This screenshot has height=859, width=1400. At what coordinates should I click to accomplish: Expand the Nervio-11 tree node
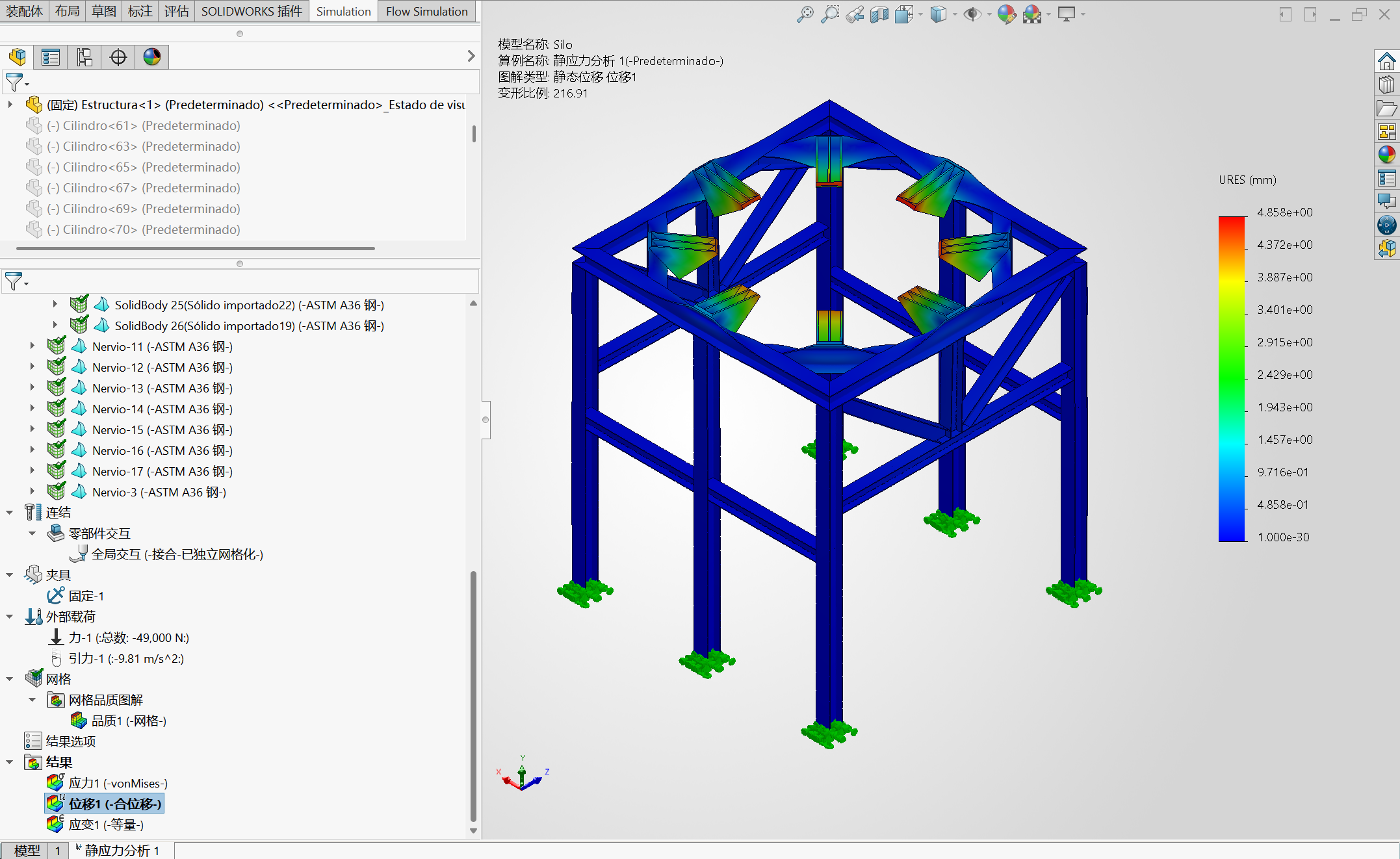[32, 346]
